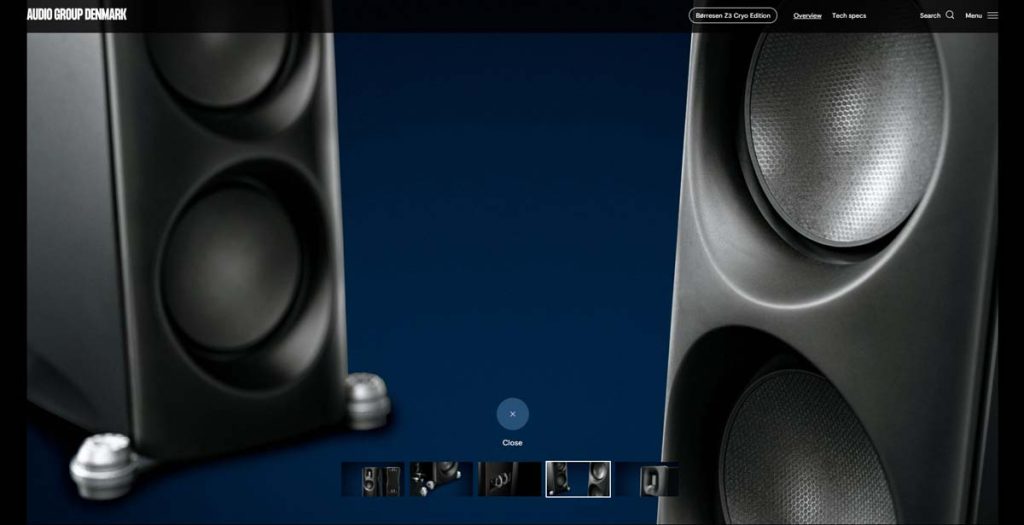Viewport: 1024px width, 525px height.
Task: Click the Menu text label
Action: pyautogui.click(x=973, y=15)
